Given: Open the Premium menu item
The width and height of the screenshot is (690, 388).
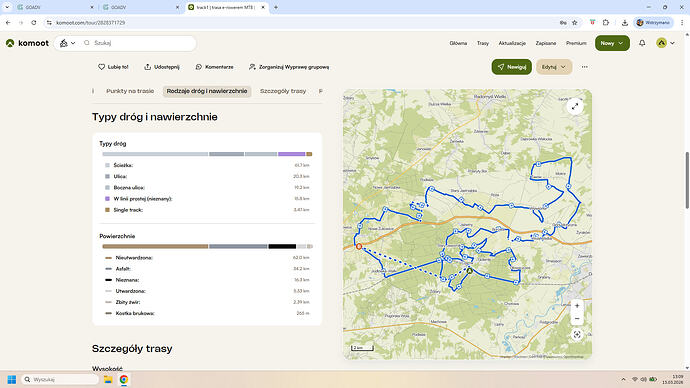Looking at the screenshot, I should tap(576, 43).
